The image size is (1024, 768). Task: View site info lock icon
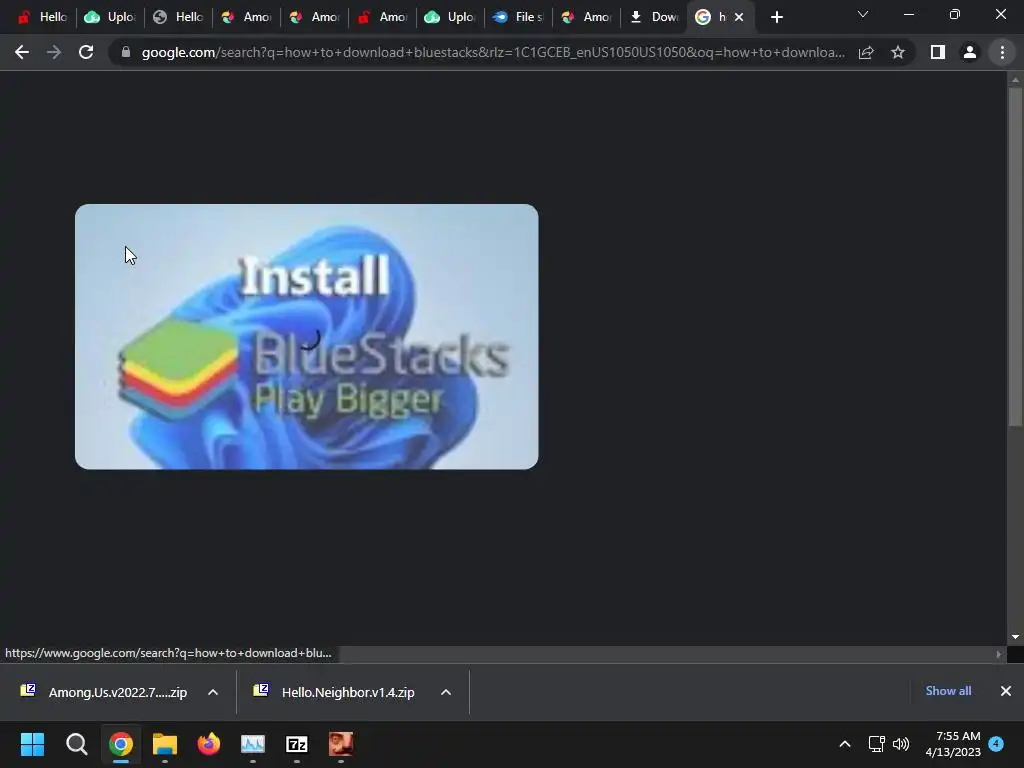126,52
